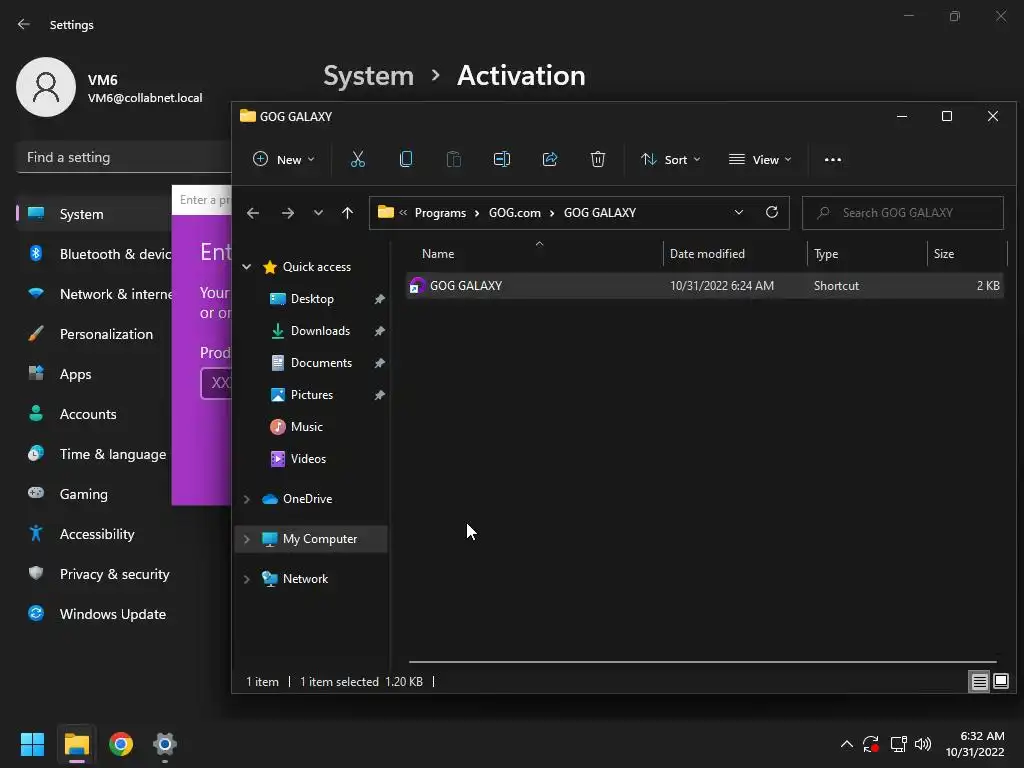Select Network in the navigation pane

pos(305,579)
